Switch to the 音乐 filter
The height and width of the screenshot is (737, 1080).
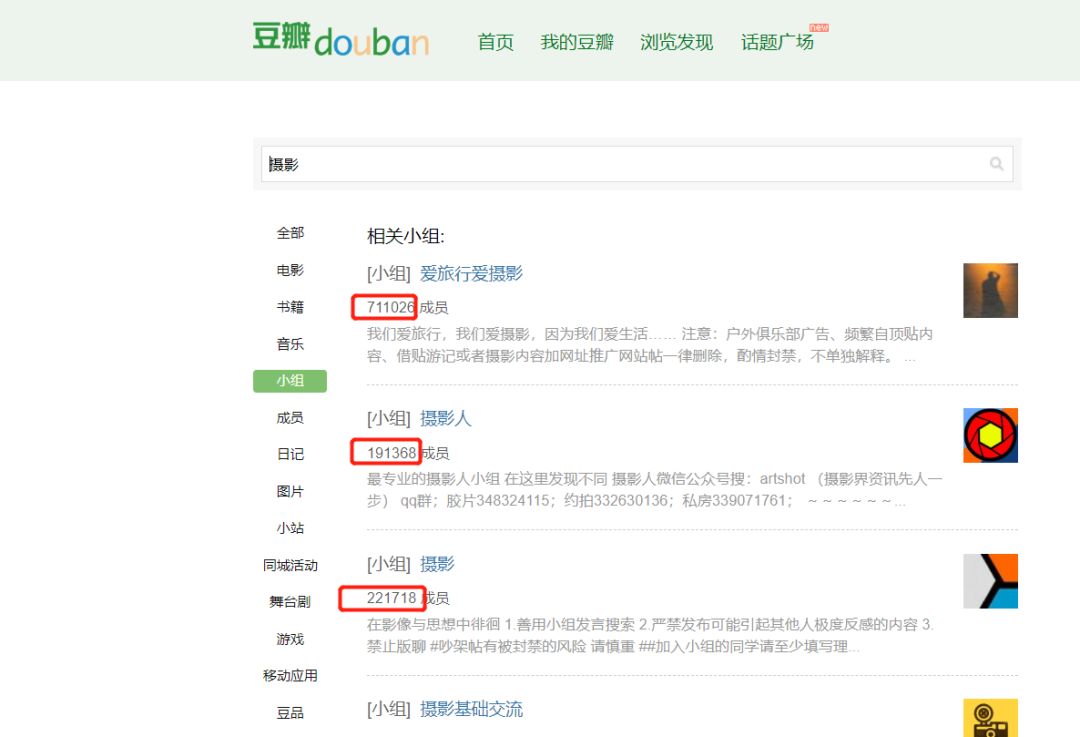click(290, 344)
